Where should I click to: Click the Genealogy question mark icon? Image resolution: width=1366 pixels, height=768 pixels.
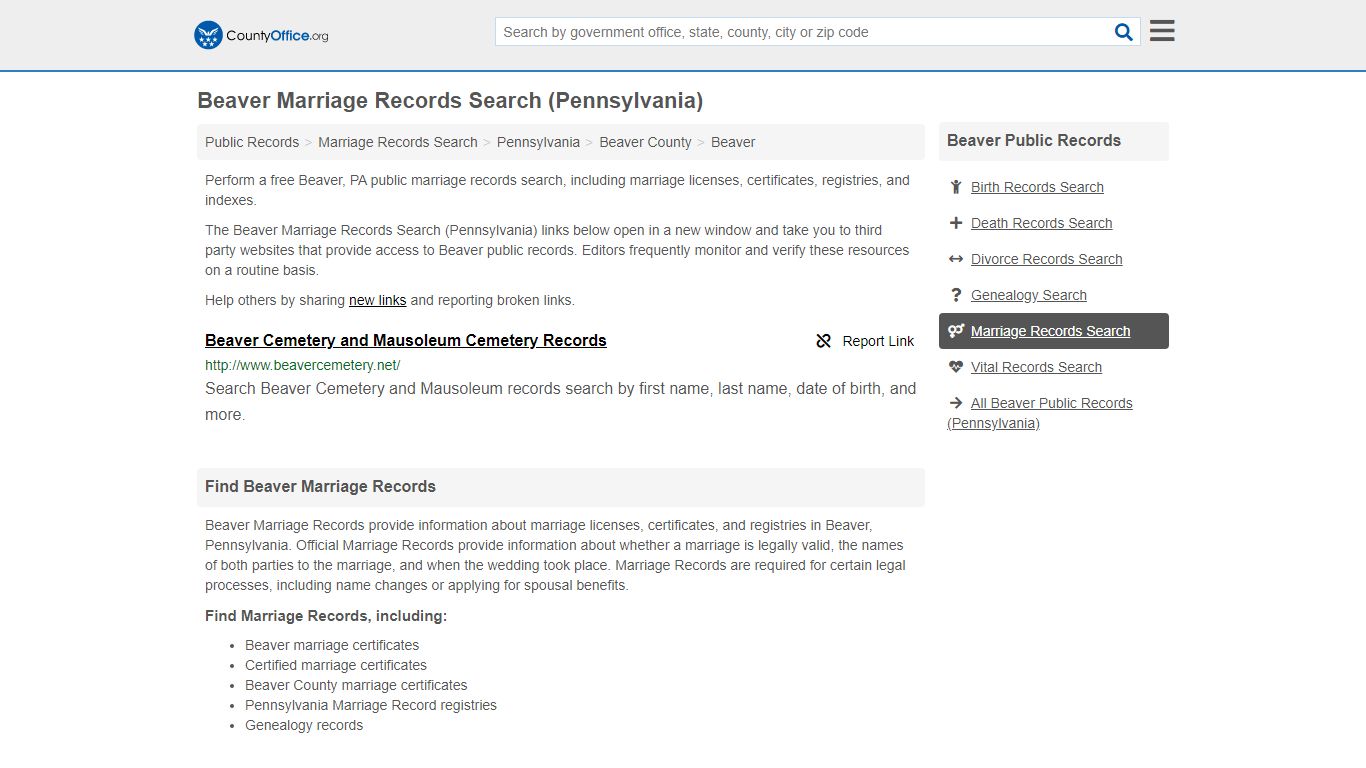click(x=956, y=295)
